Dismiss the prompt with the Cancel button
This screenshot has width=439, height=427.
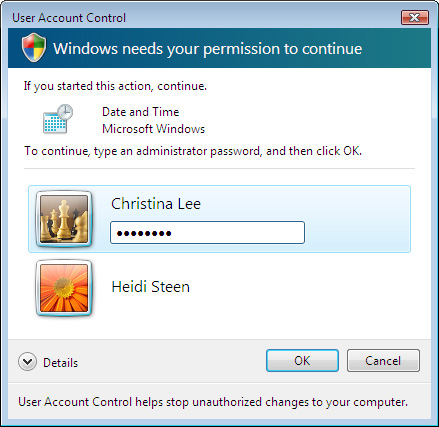coord(383,360)
